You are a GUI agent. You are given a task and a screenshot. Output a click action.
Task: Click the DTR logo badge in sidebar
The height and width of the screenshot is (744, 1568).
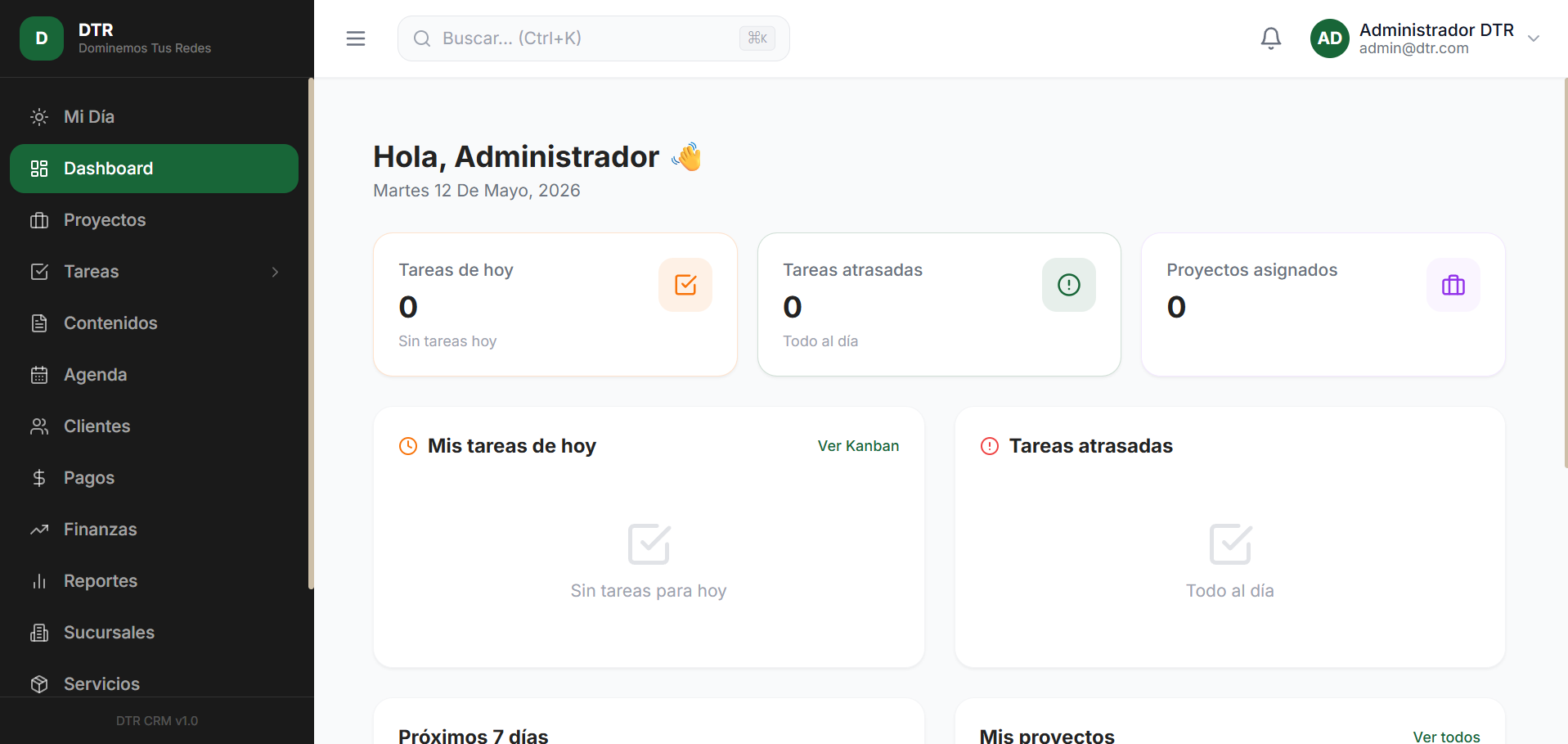pyautogui.click(x=42, y=38)
